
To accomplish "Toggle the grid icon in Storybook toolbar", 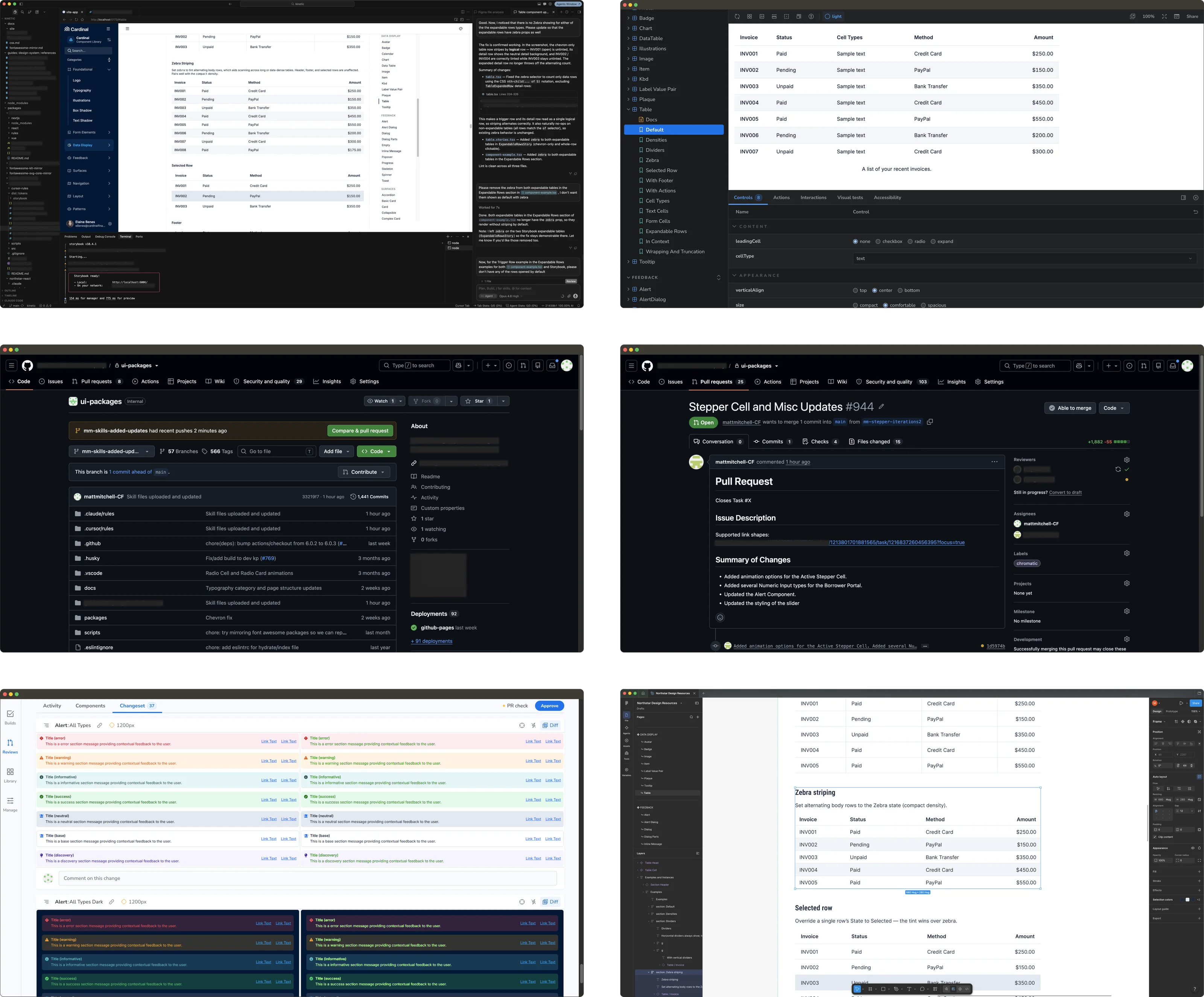I will (749, 17).
